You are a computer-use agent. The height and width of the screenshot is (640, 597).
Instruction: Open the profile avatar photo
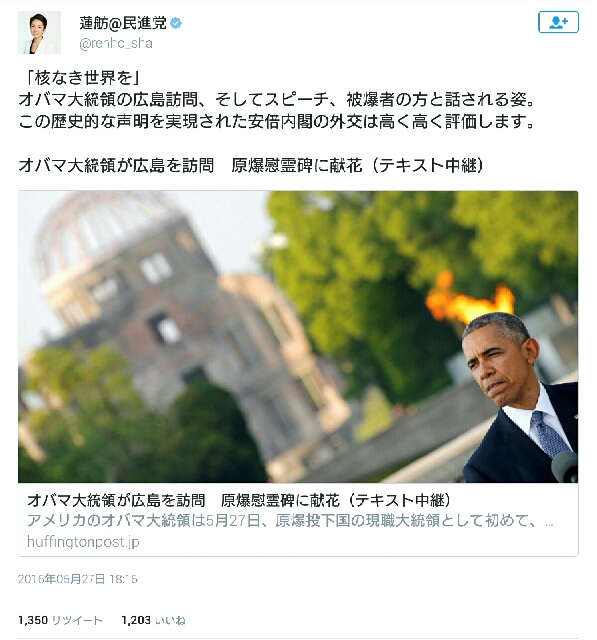click(39, 33)
